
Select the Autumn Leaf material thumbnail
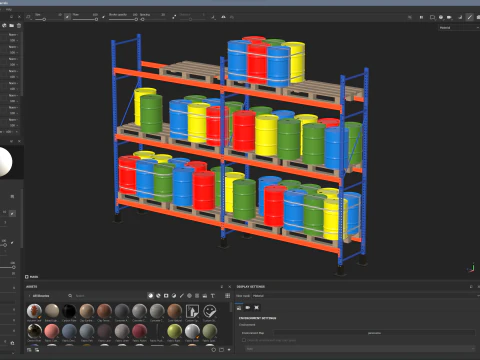click(x=34, y=311)
